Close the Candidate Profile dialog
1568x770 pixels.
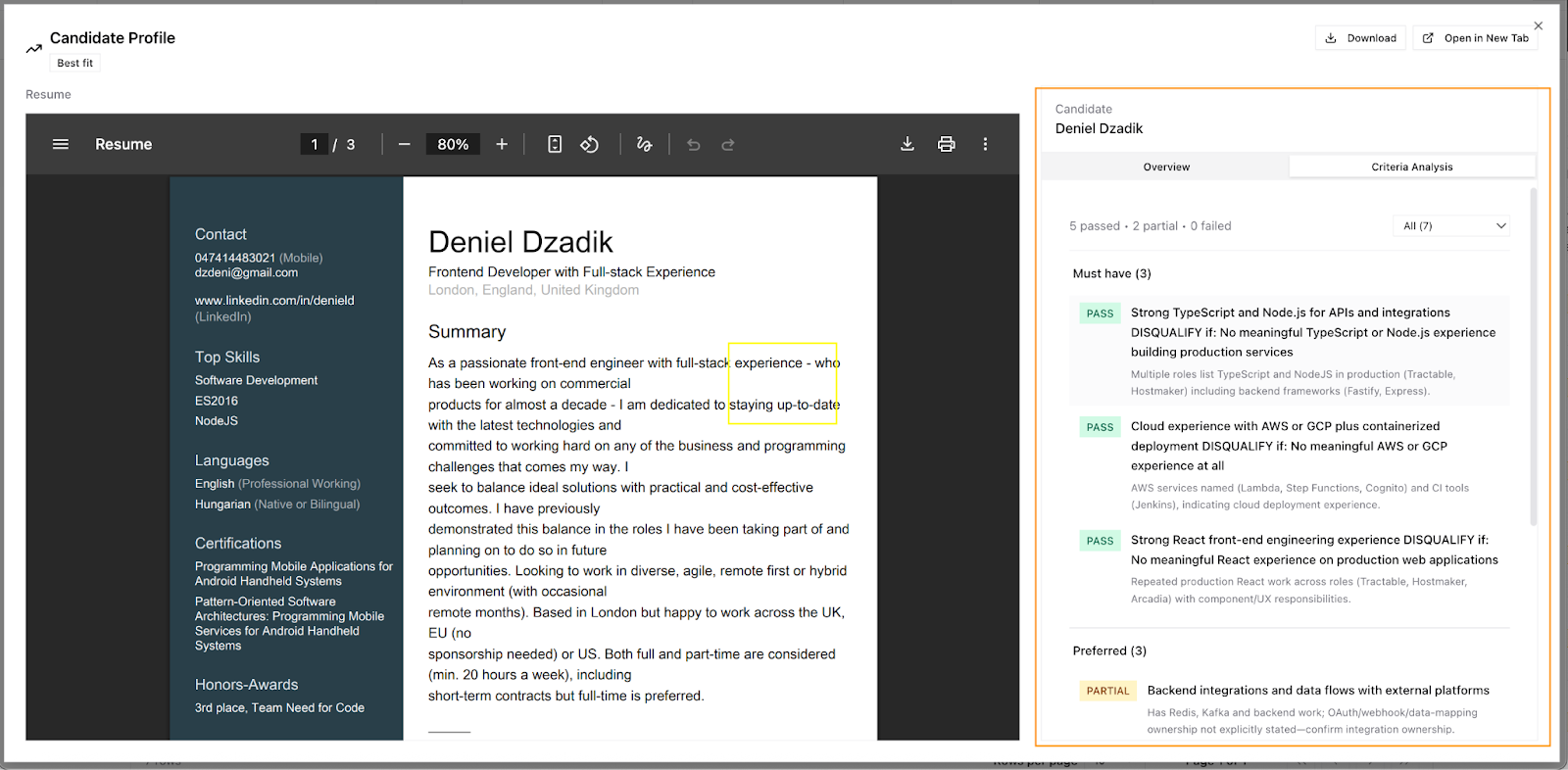(x=1538, y=25)
